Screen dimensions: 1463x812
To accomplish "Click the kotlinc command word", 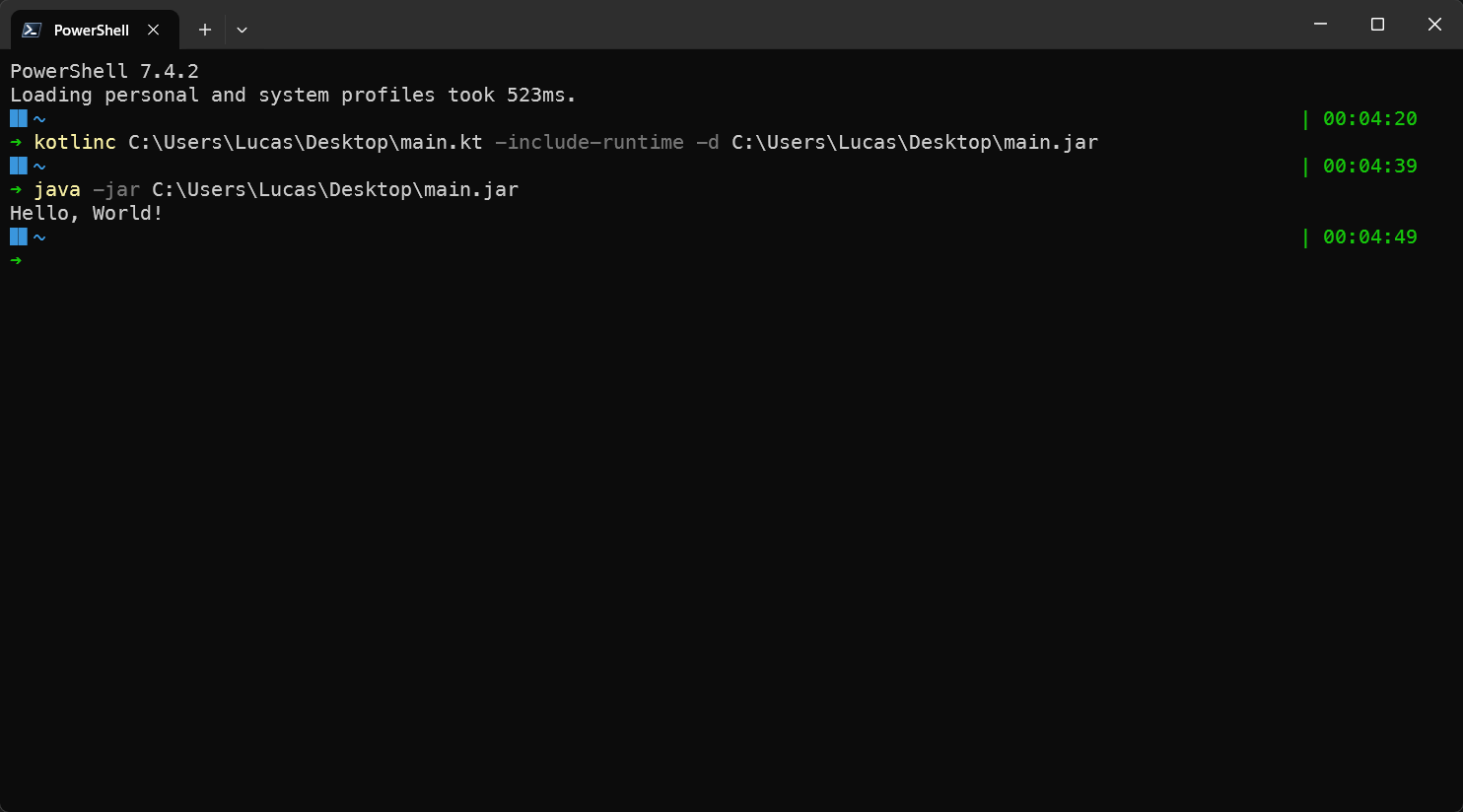I will coord(75,142).
